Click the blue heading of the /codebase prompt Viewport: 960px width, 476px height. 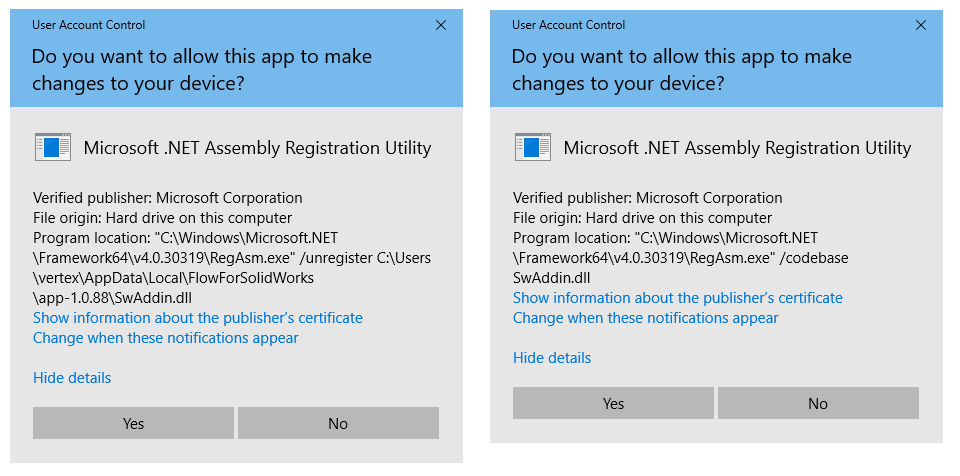point(682,69)
